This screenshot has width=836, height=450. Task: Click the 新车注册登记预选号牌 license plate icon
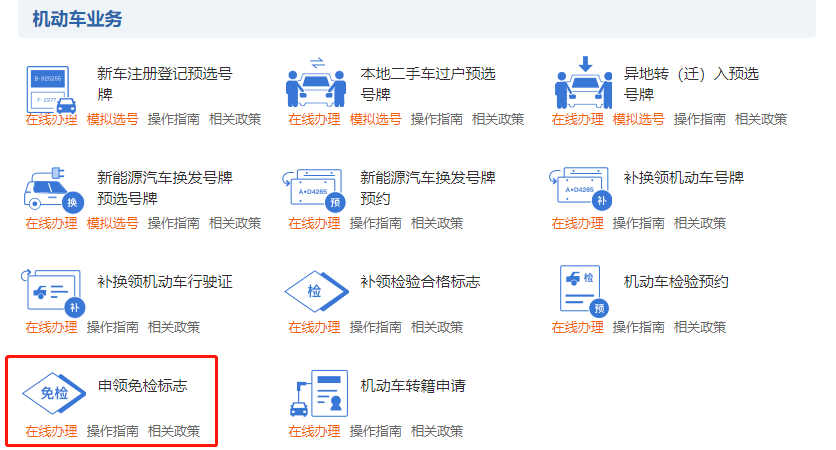click(x=51, y=89)
